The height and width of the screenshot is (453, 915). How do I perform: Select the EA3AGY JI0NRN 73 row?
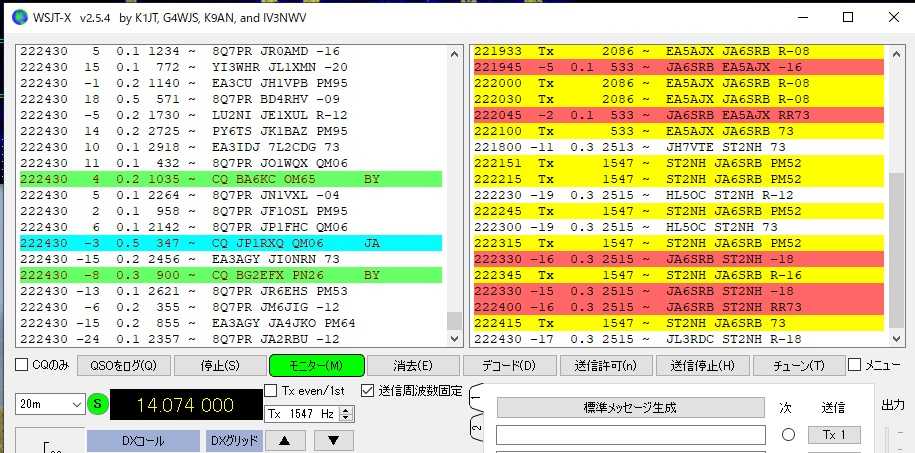click(x=231, y=259)
